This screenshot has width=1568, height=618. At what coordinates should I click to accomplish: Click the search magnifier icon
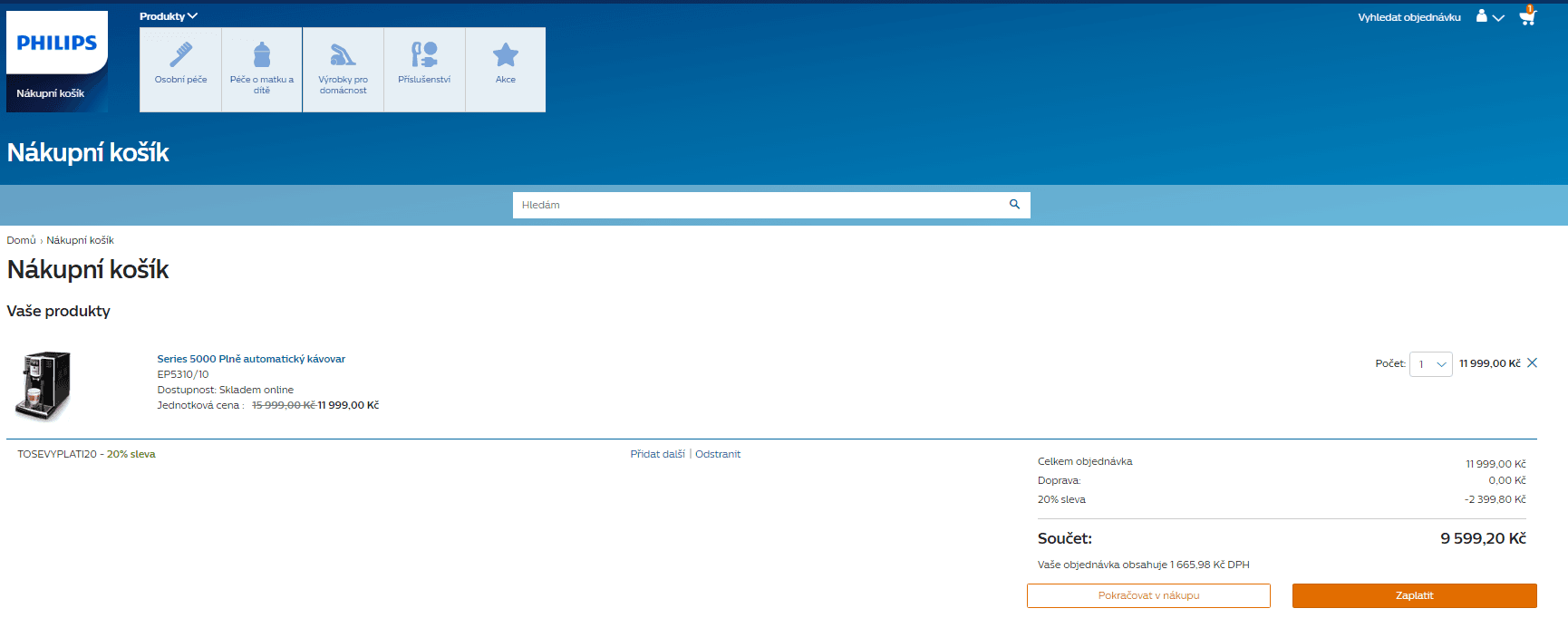tap(1015, 205)
